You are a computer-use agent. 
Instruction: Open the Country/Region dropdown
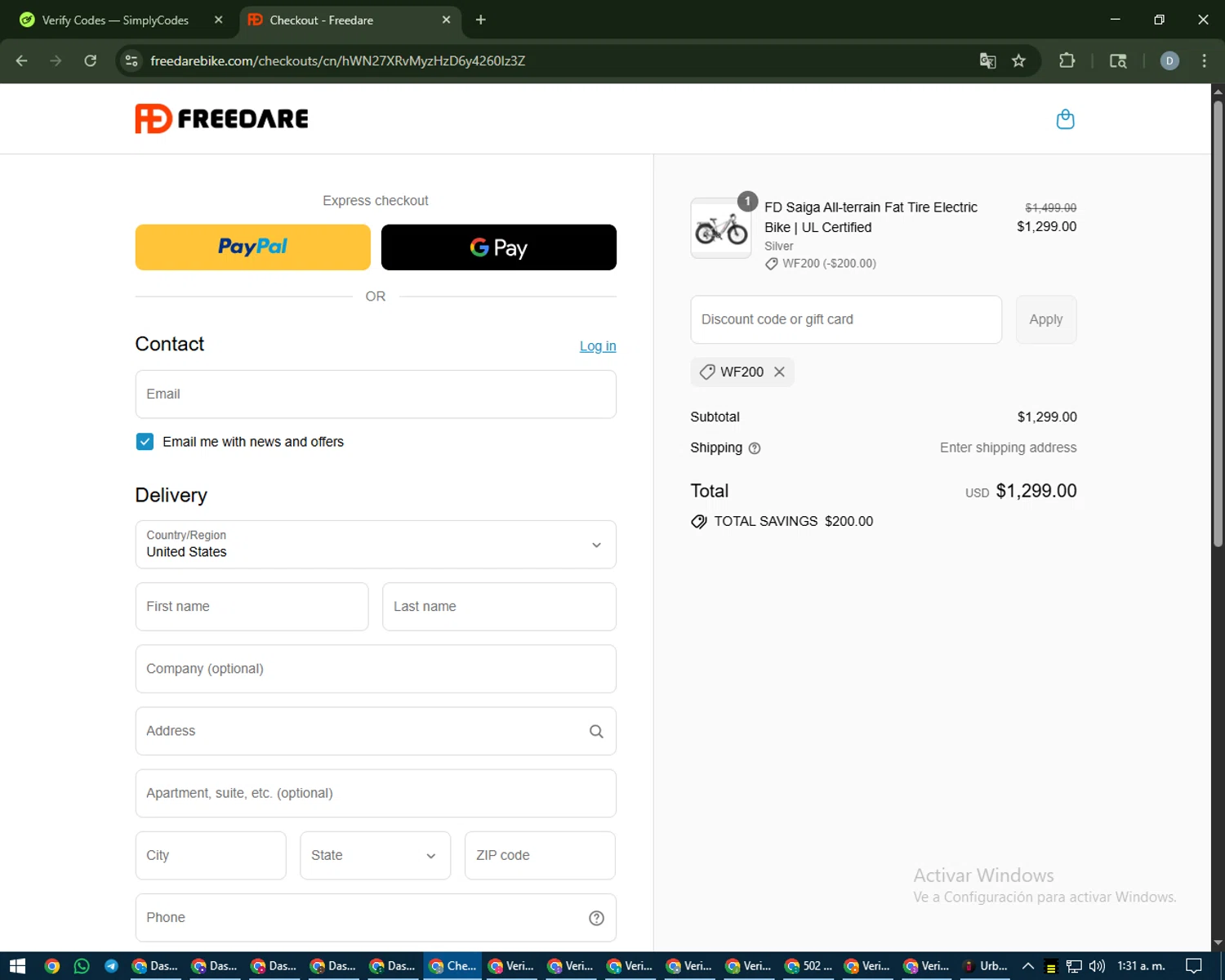(x=376, y=545)
